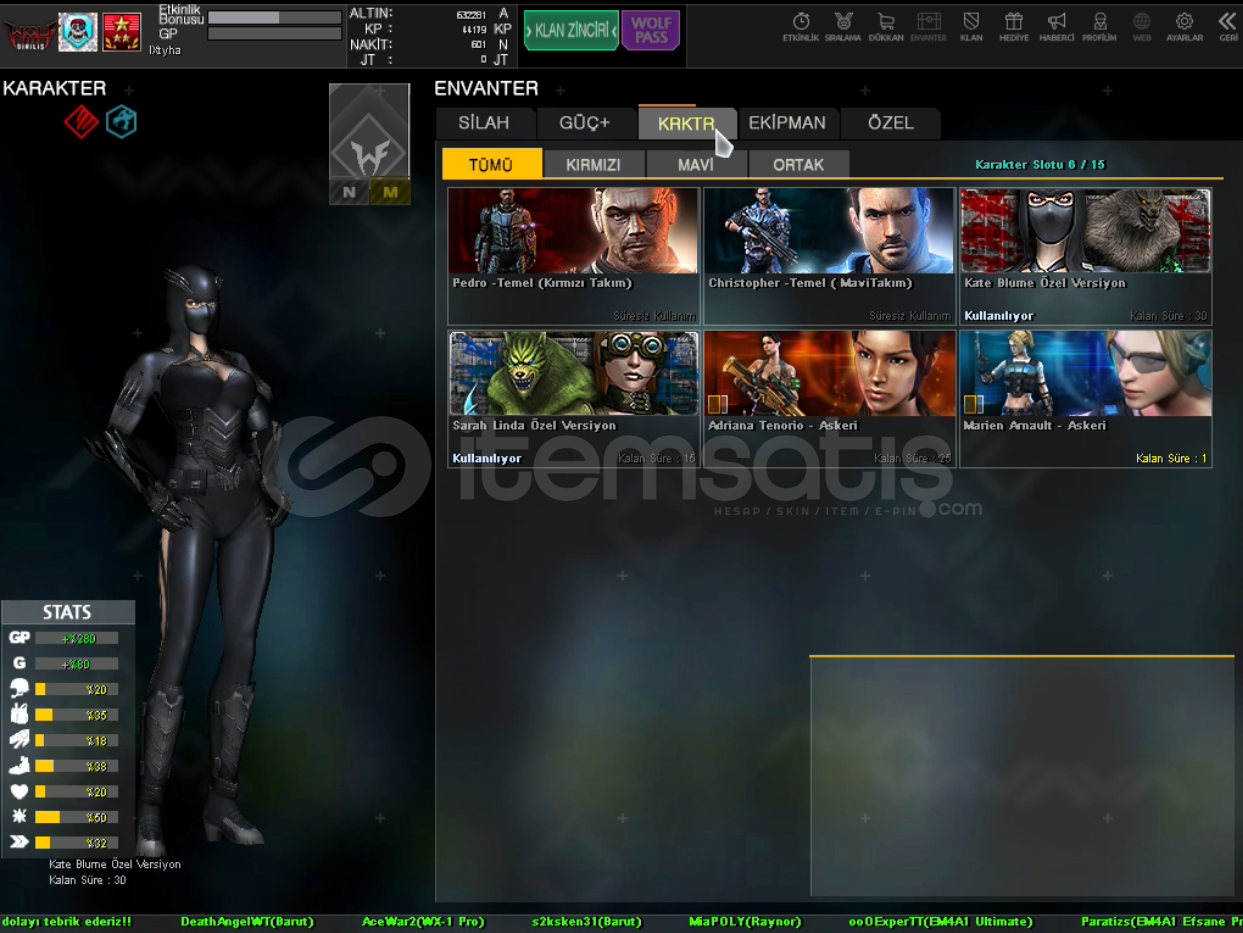Image resolution: width=1243 pixels, height=933 pixels.
Task: Select Kate Blume Özel Versiyon card
Action: coord(1085,256)
